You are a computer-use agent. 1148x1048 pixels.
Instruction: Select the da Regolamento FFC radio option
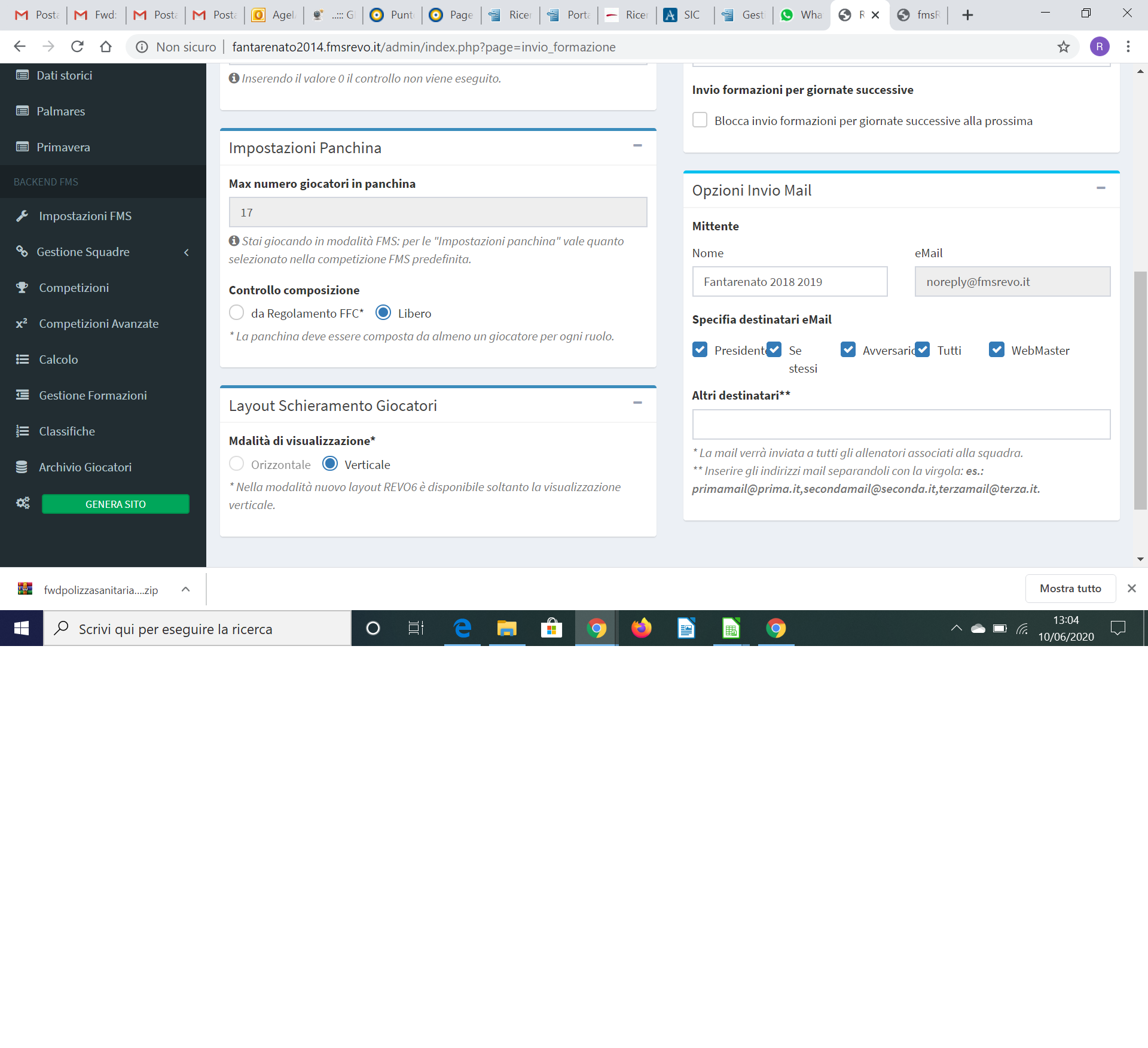[x=237, y=313]
